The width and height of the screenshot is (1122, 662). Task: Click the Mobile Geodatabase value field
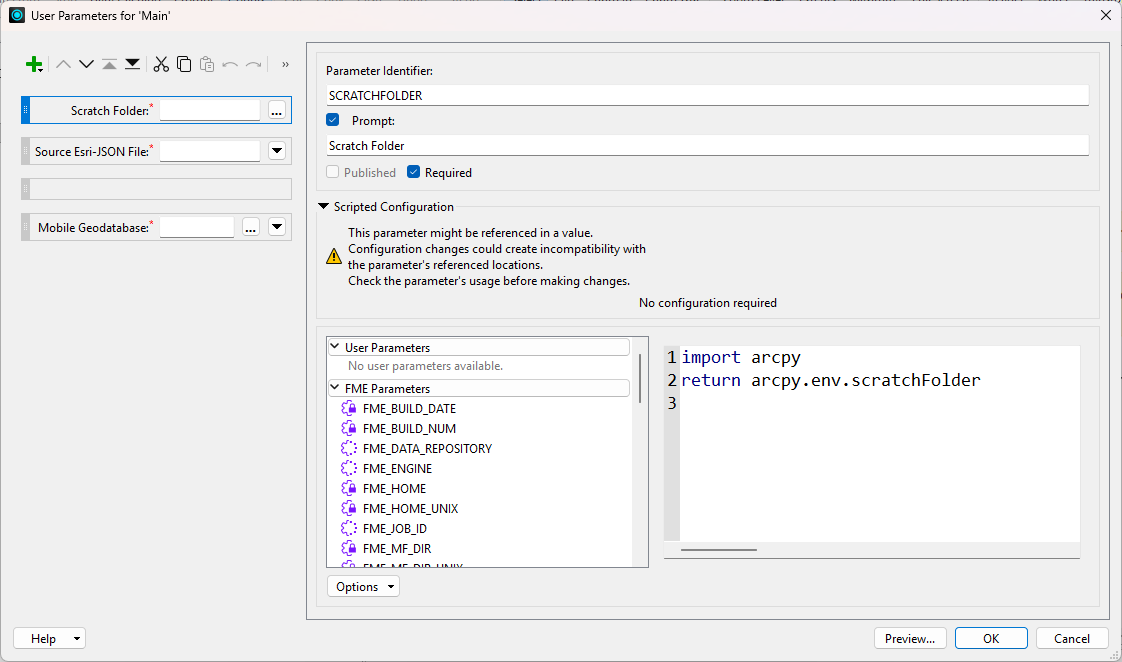pyautogui.click(x=197, y=228)
